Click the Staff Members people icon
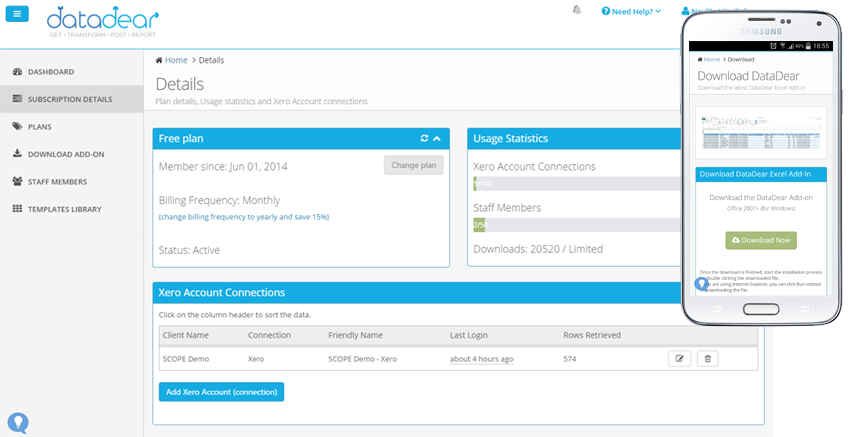 pyautogui.click(x=17, y=181)
